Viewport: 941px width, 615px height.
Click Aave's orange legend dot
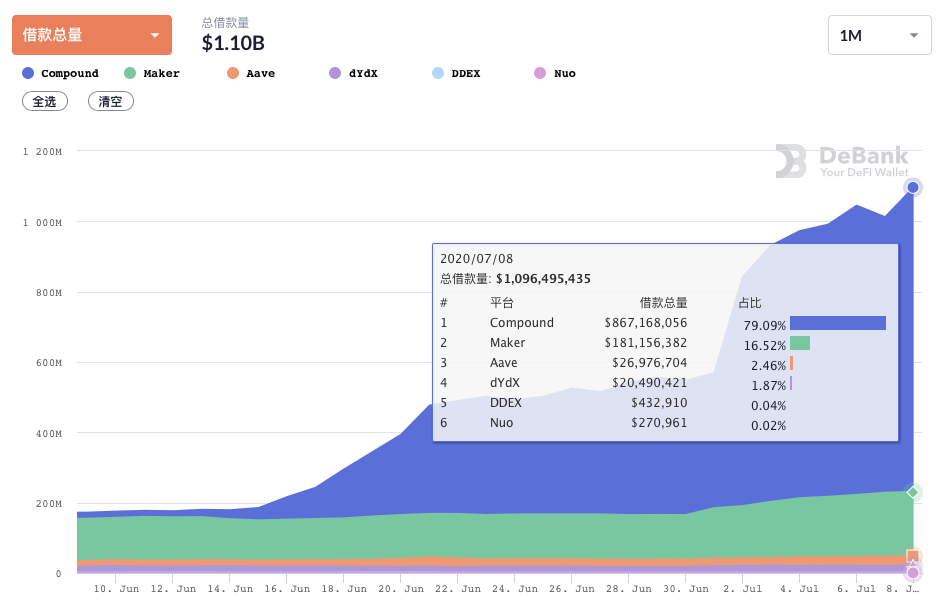232,73
